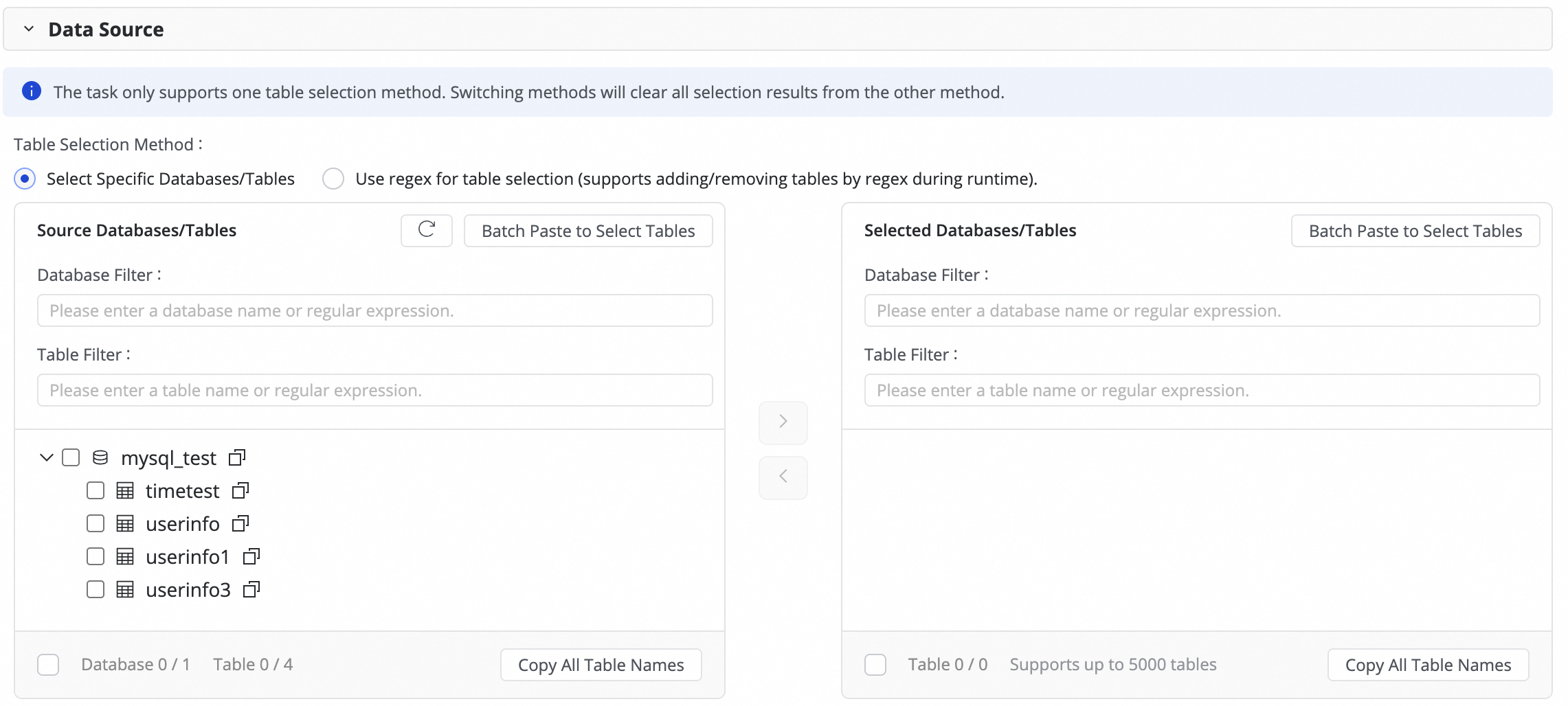Screen dimensions: 1568x706
Task: Click Copy All Table Names in Selected panel
Action: (1428, 665)
